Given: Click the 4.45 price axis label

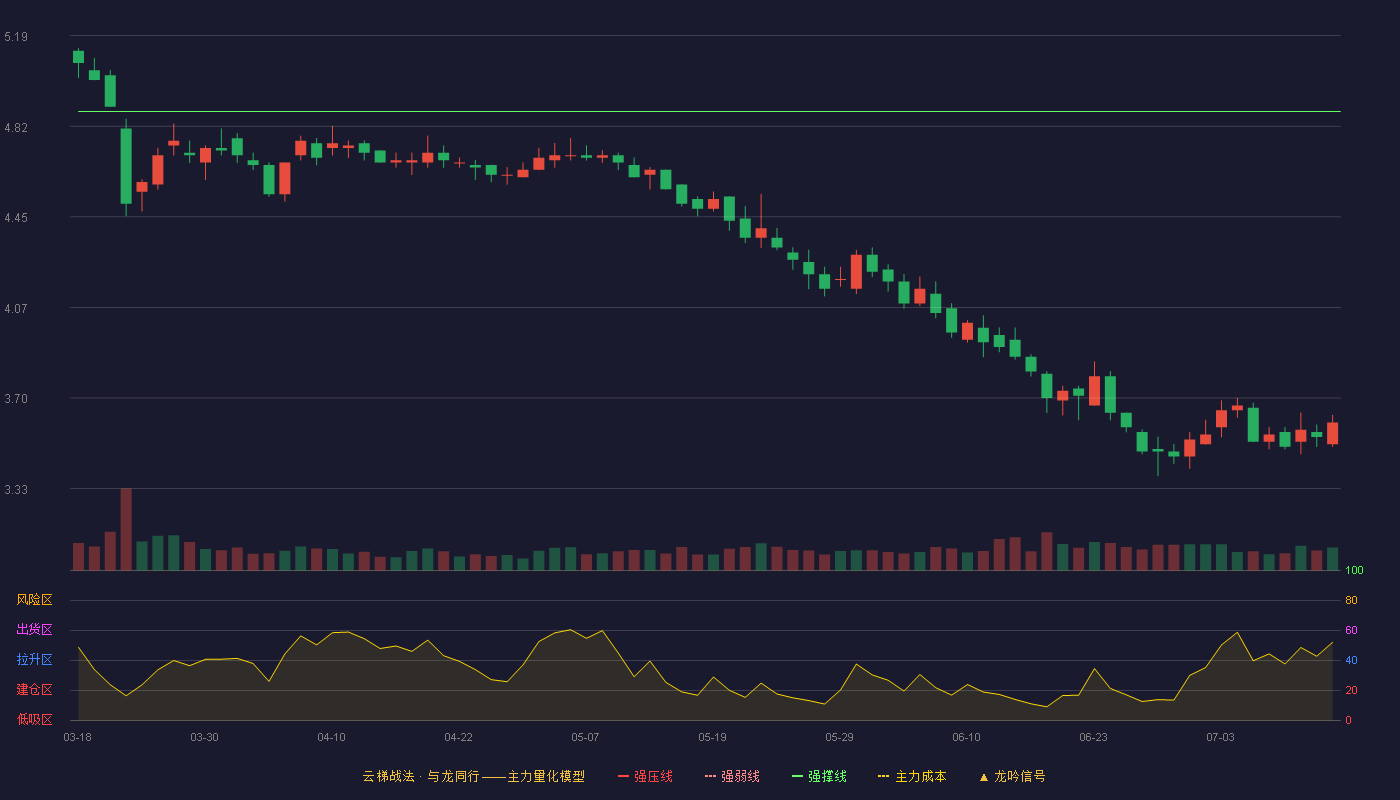Looking at the screenshot, I should coord(16,218).
